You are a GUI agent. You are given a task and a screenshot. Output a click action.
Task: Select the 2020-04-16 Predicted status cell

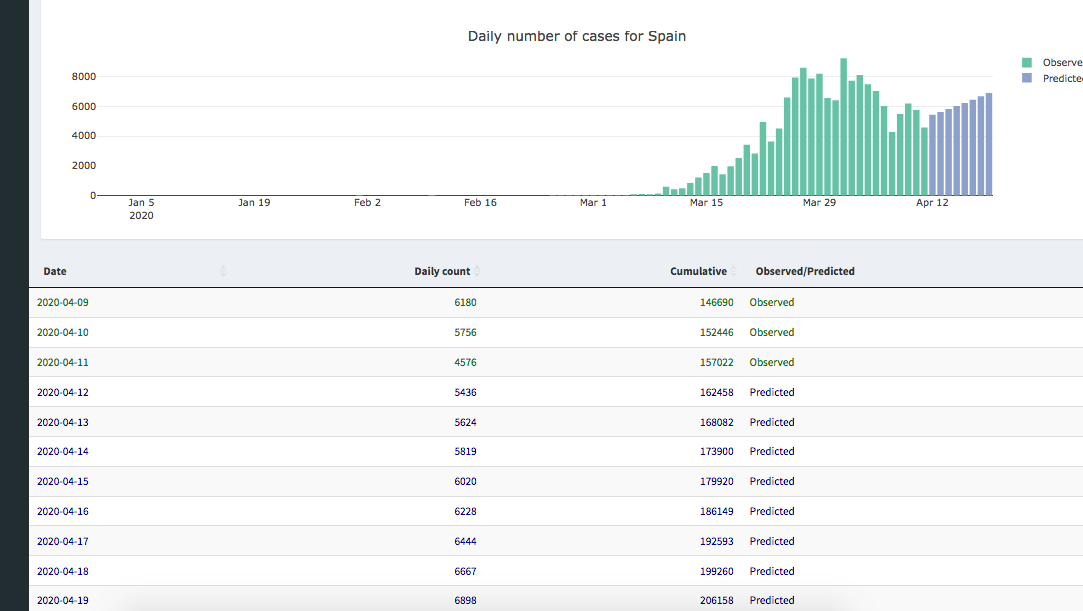pos(772,511)
